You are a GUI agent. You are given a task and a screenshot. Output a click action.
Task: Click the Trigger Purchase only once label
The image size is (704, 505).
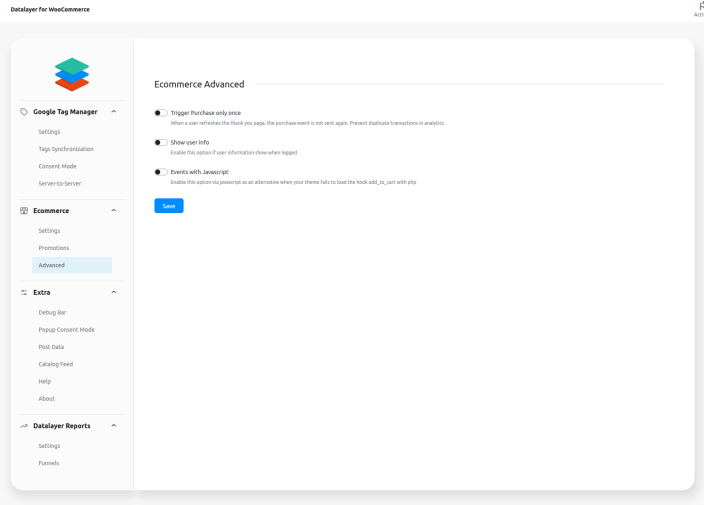pyautogui.click(x=206, y=113)
